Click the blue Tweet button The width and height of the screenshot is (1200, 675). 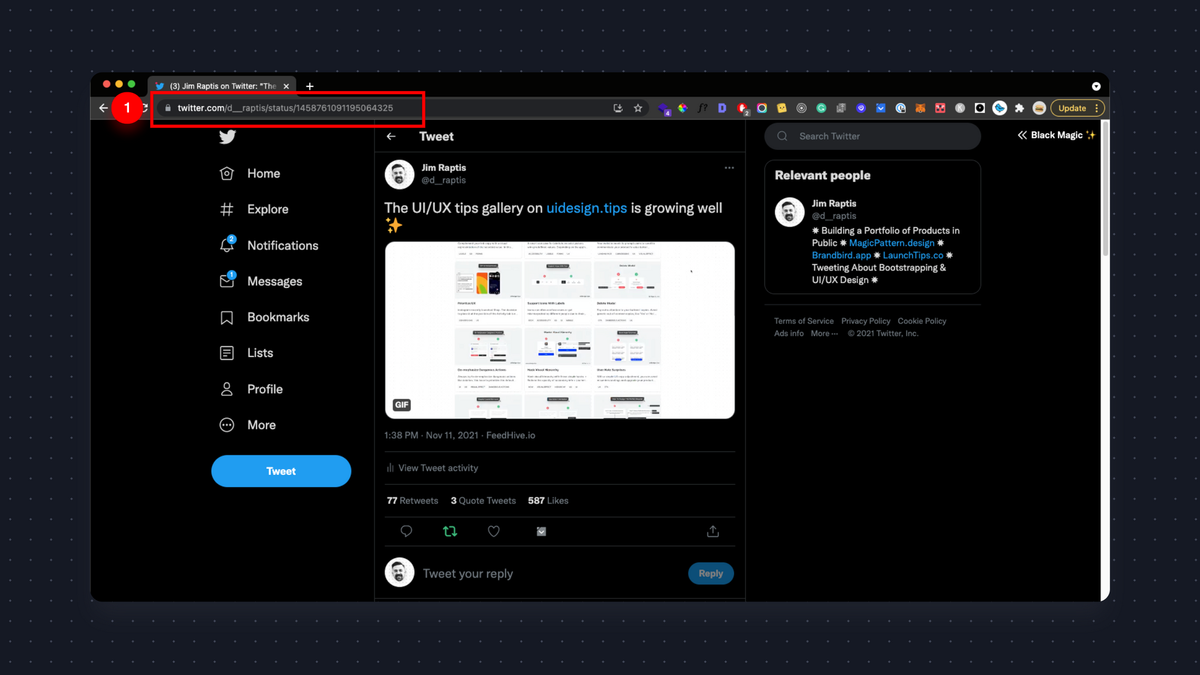click(x=281, y=471)
